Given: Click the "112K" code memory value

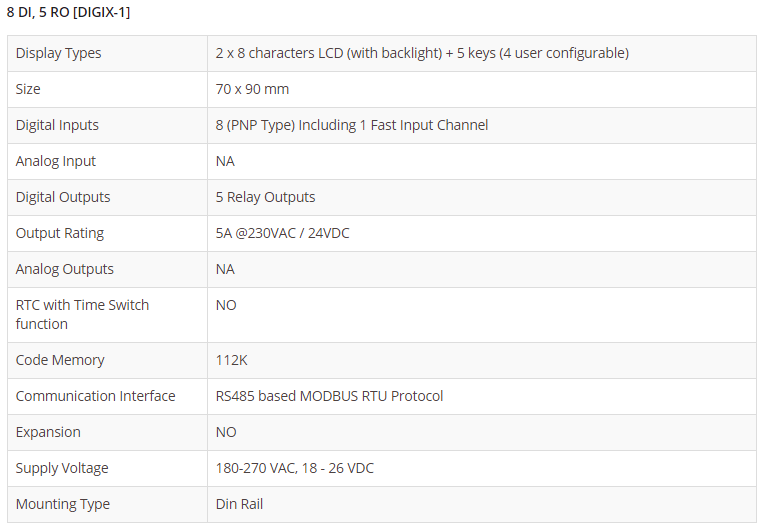Looking at the screenshot, I should point(231,360).
